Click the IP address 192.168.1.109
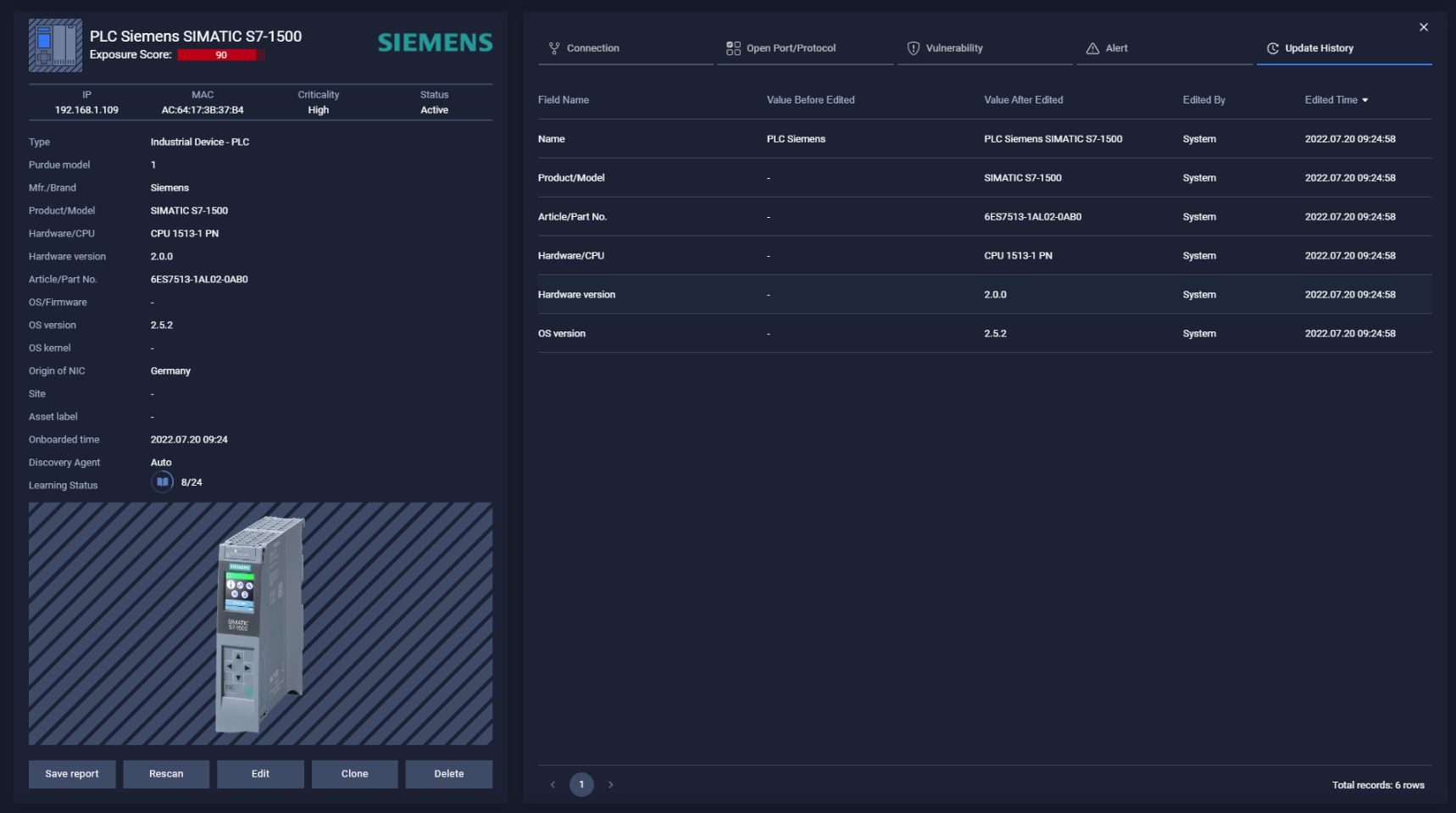Viewport: 1456px width, 813px height. click(x=86, y=110)
